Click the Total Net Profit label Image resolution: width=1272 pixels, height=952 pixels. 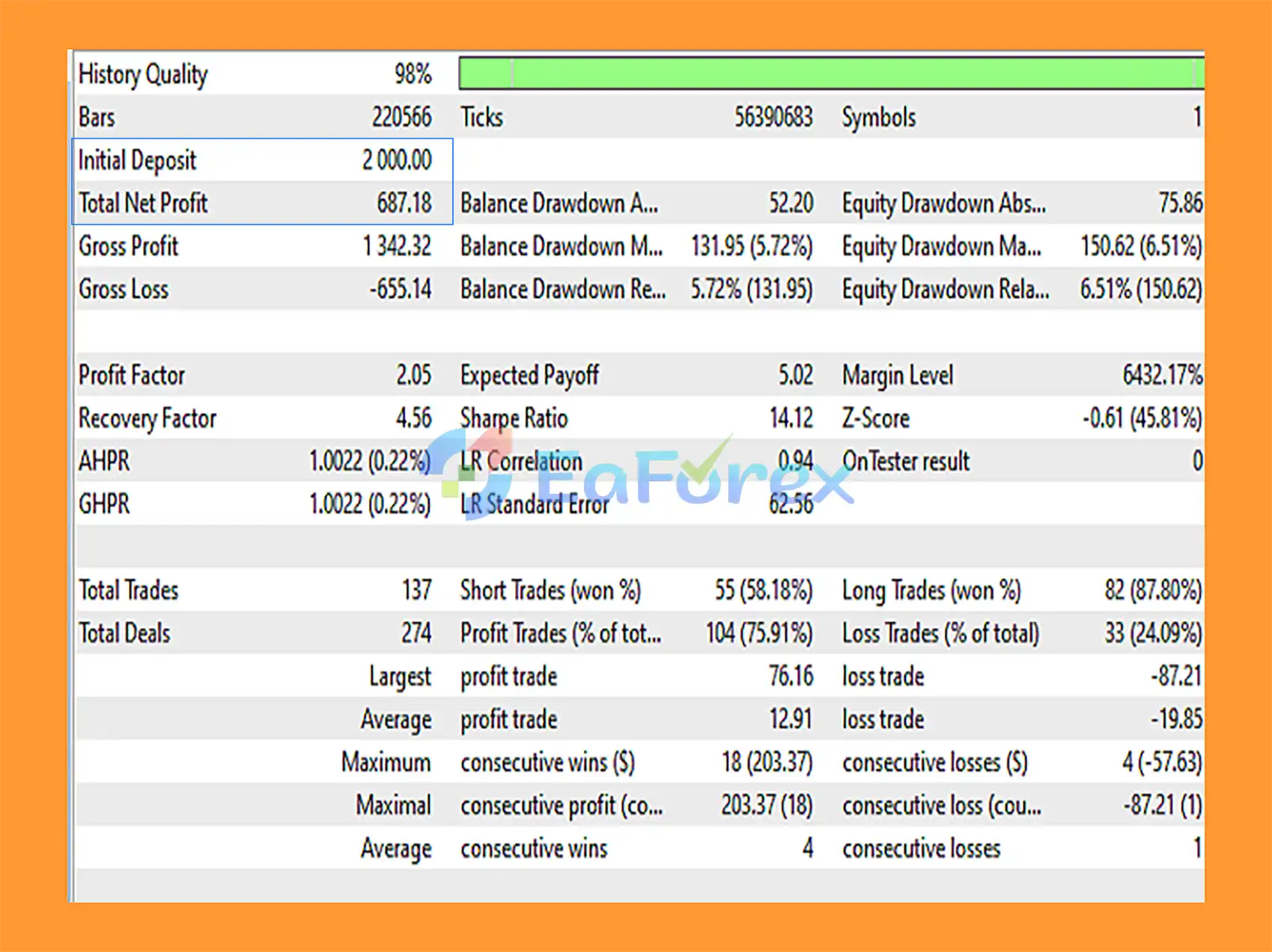coord(143,204)
